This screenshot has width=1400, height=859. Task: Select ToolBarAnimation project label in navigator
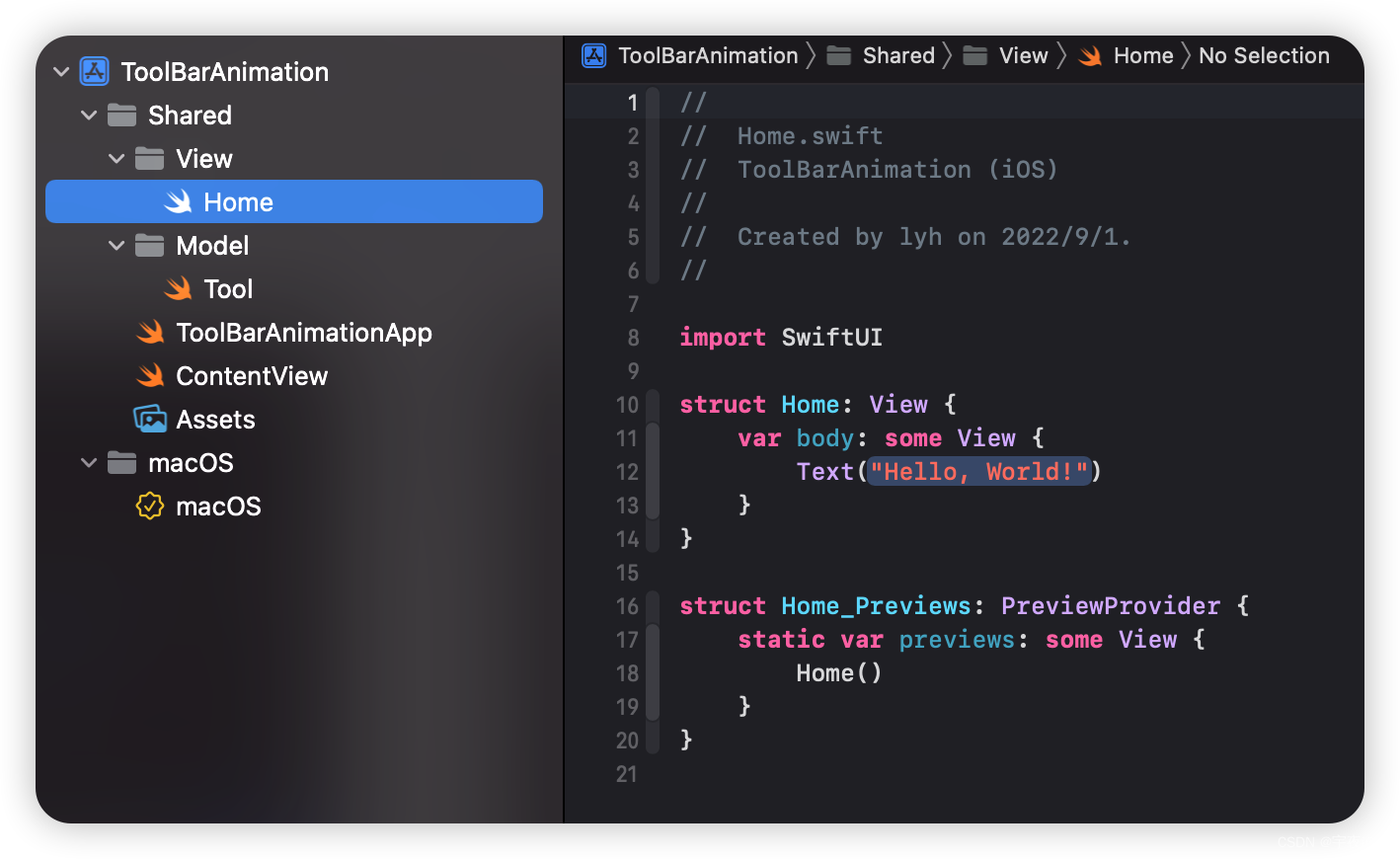225,72
